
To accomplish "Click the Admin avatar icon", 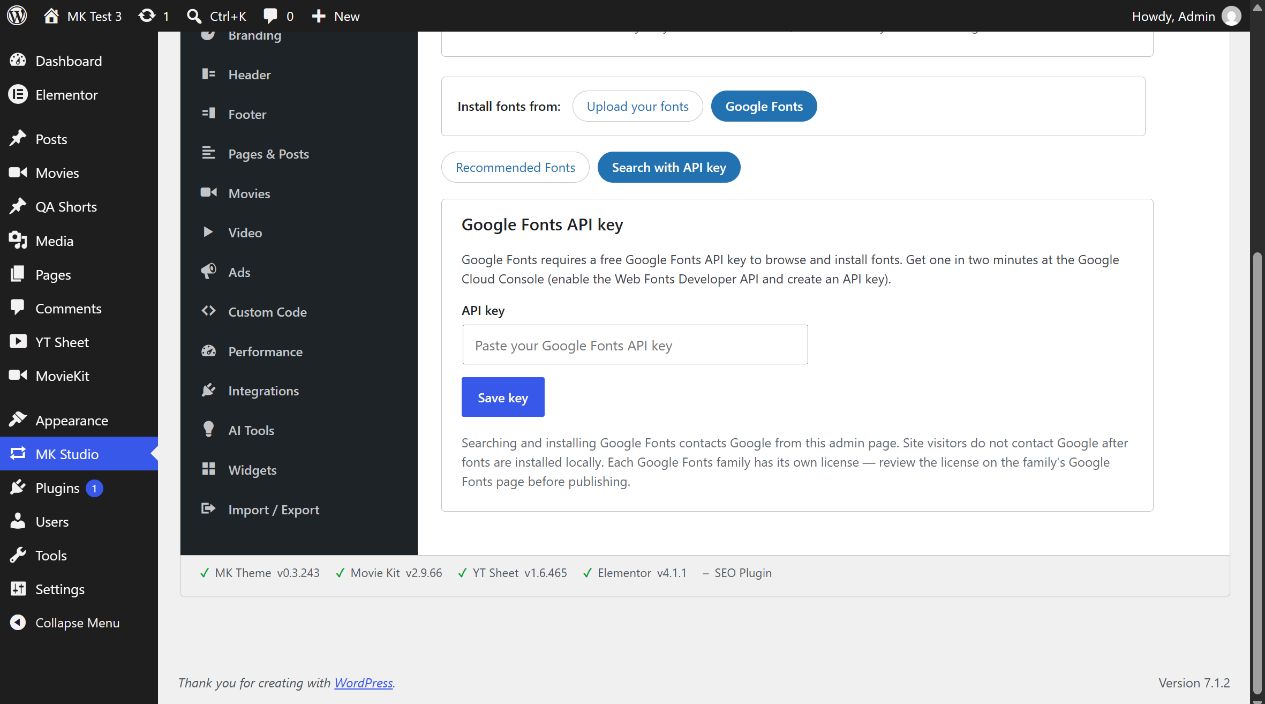I will [x=1232, y=16].
